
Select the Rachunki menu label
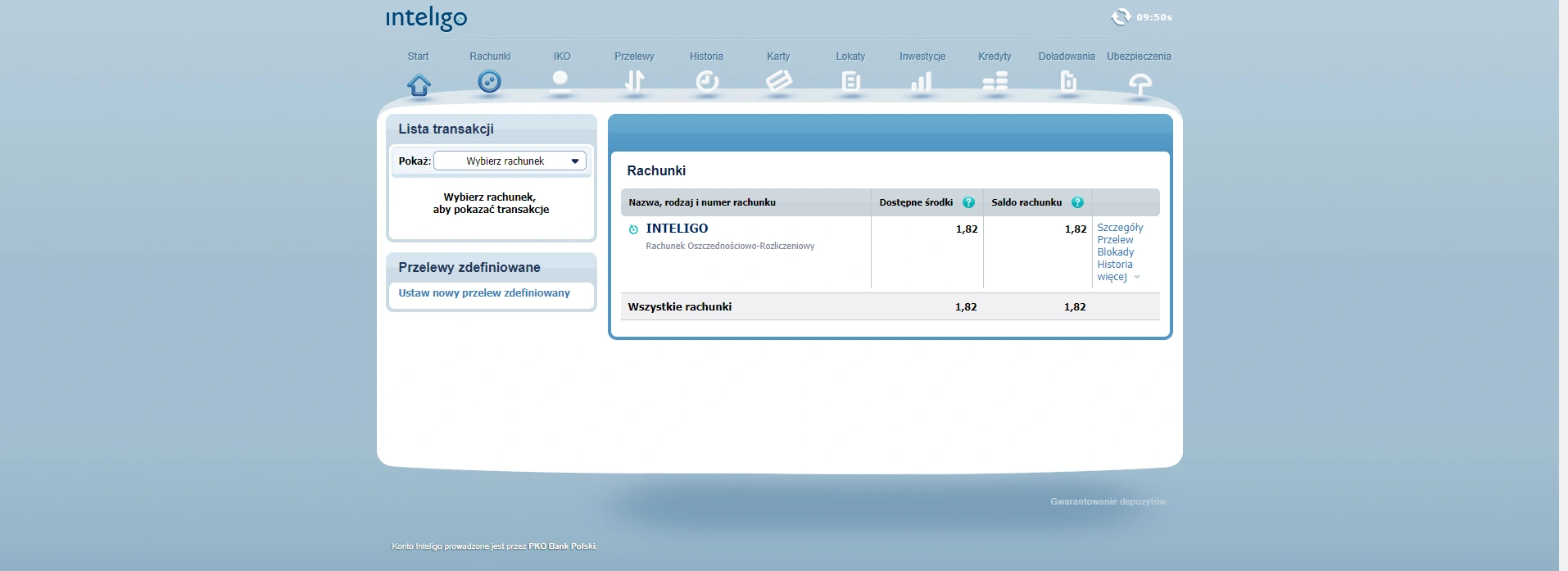(x=490, y=57)
